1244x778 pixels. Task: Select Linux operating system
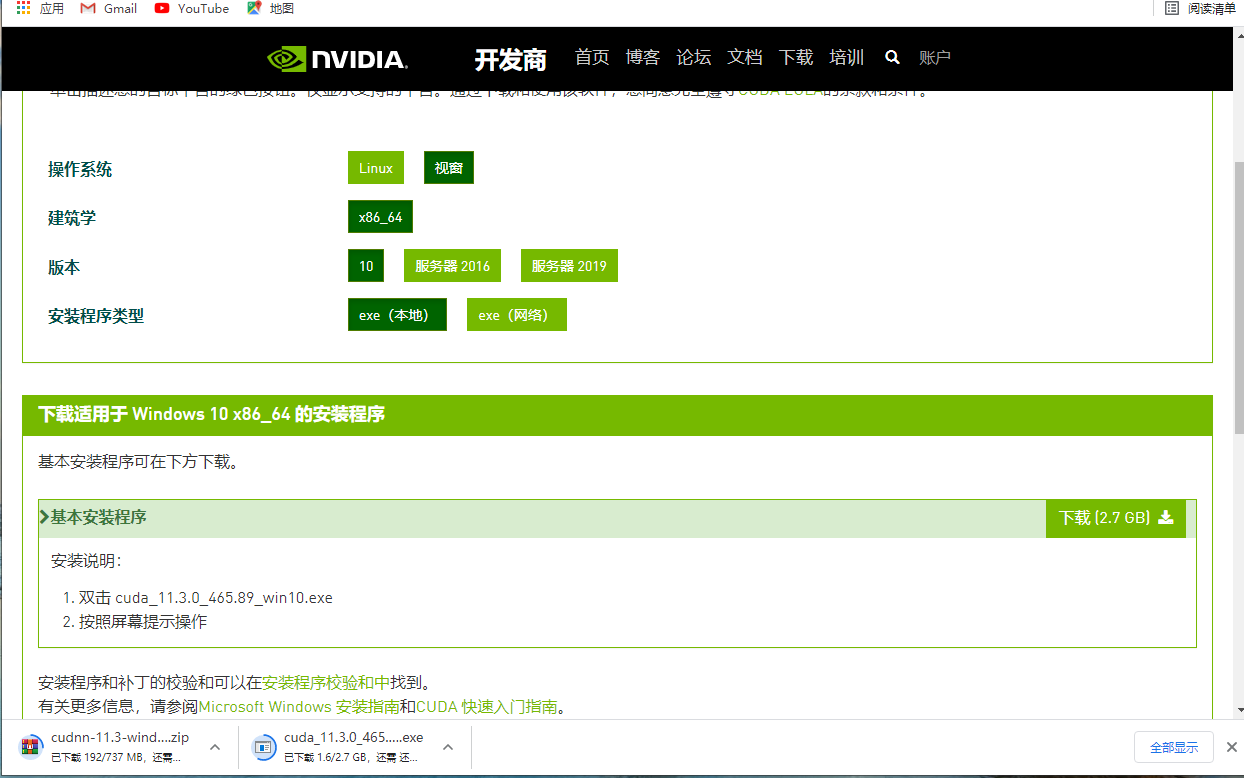tap(376, 168)
